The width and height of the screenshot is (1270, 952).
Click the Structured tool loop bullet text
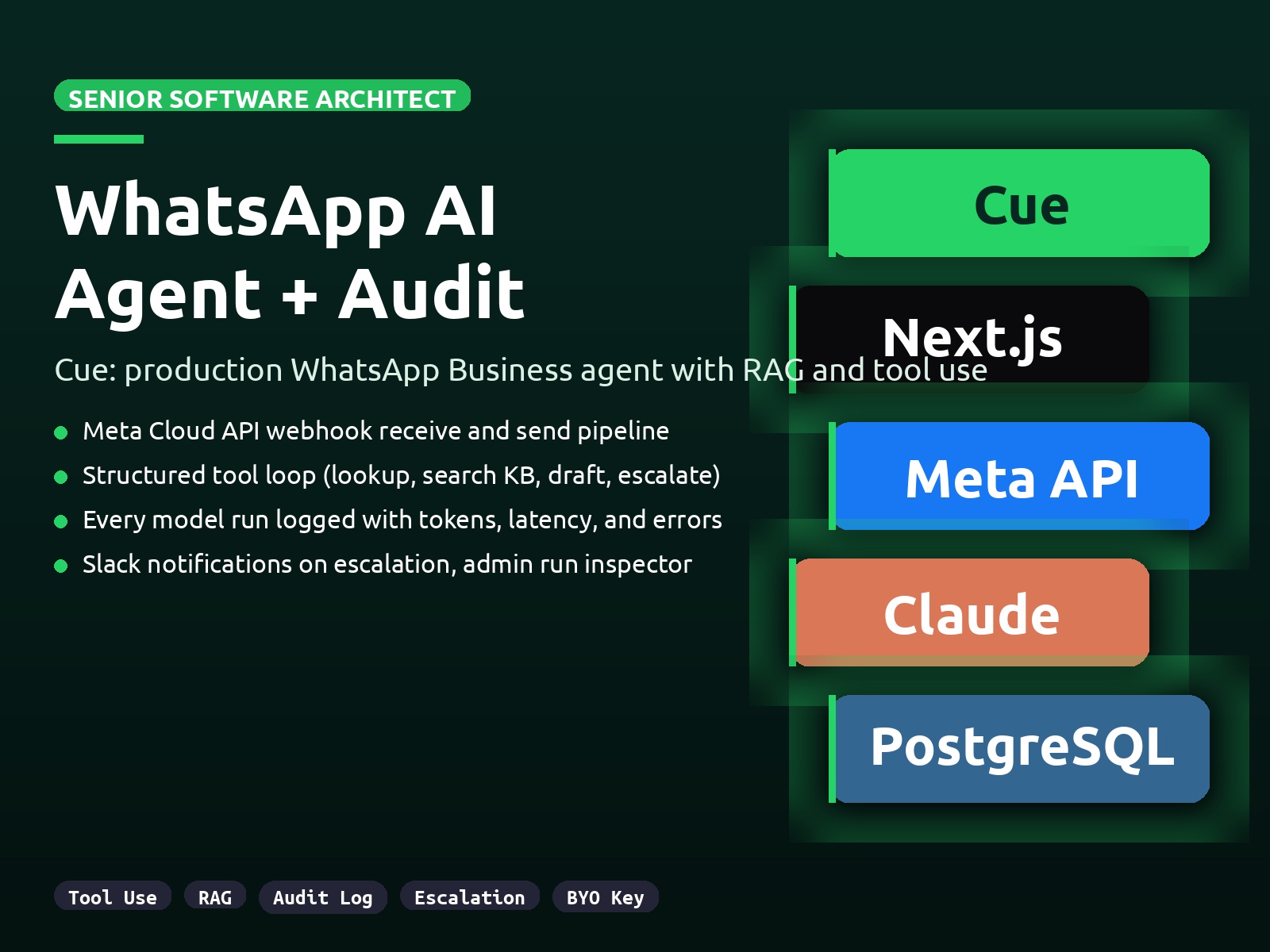click(401, 475)
